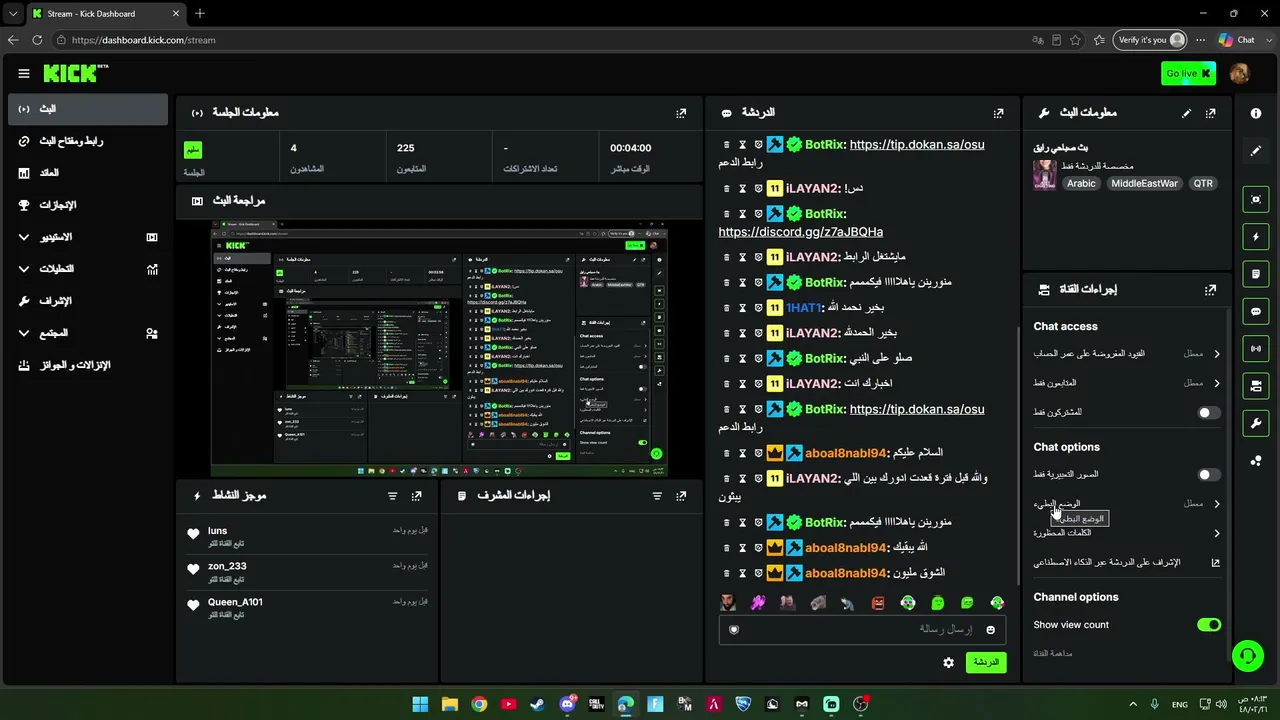Screen dimensions: 1280x720
Task: Open filter menu in إجراءات المشرف panel
Action: tap(657, 496)
